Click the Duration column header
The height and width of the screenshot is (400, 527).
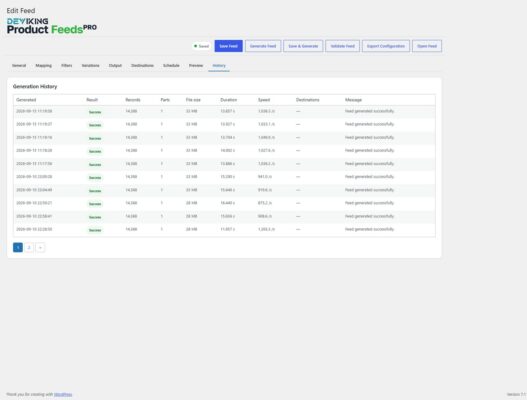pyautogui.click(x=229, y=100)
